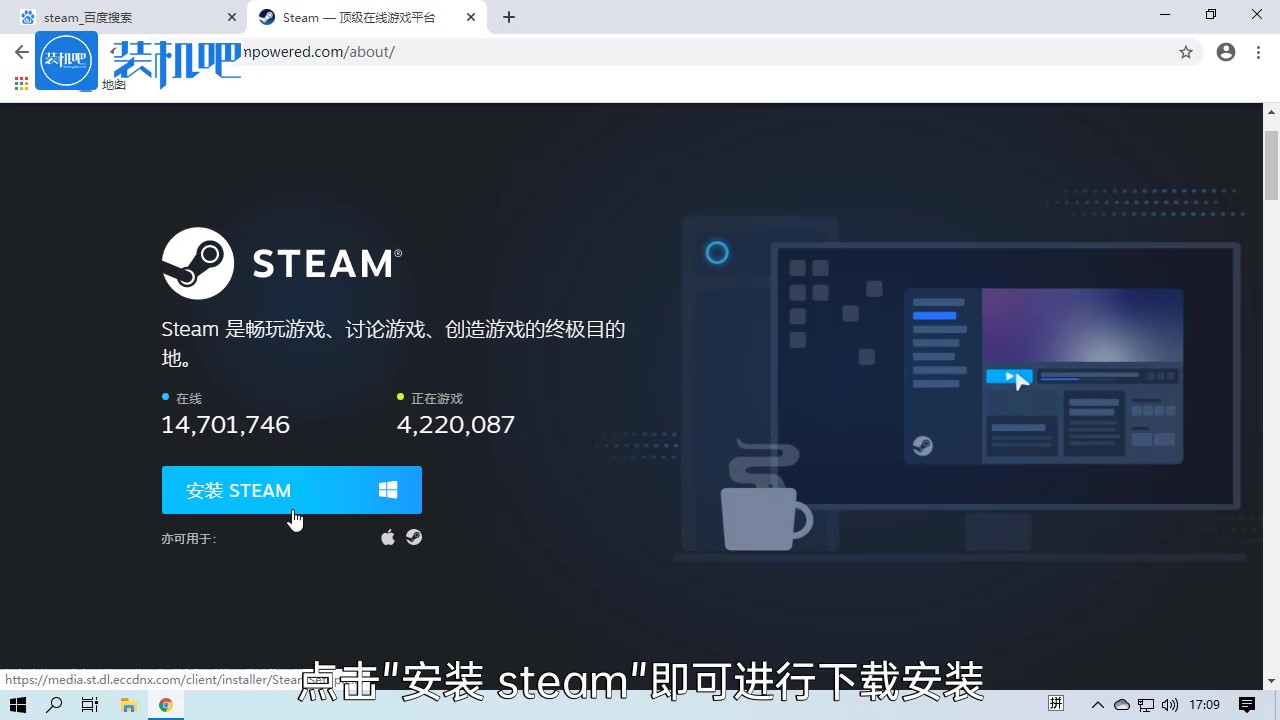Open the Apps grid in bookmarks bar
Screen dimensions: 1280x720
pos(21,84)
